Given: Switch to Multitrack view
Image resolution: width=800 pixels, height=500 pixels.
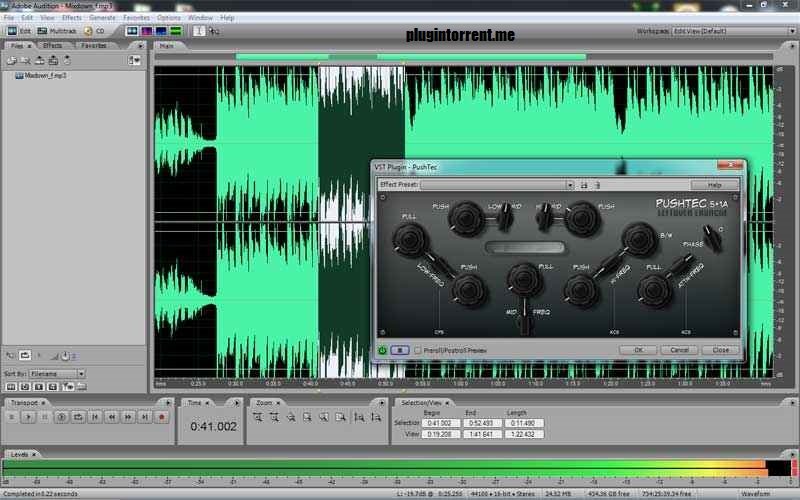Looking at the screenshot, I should [57, 31].
